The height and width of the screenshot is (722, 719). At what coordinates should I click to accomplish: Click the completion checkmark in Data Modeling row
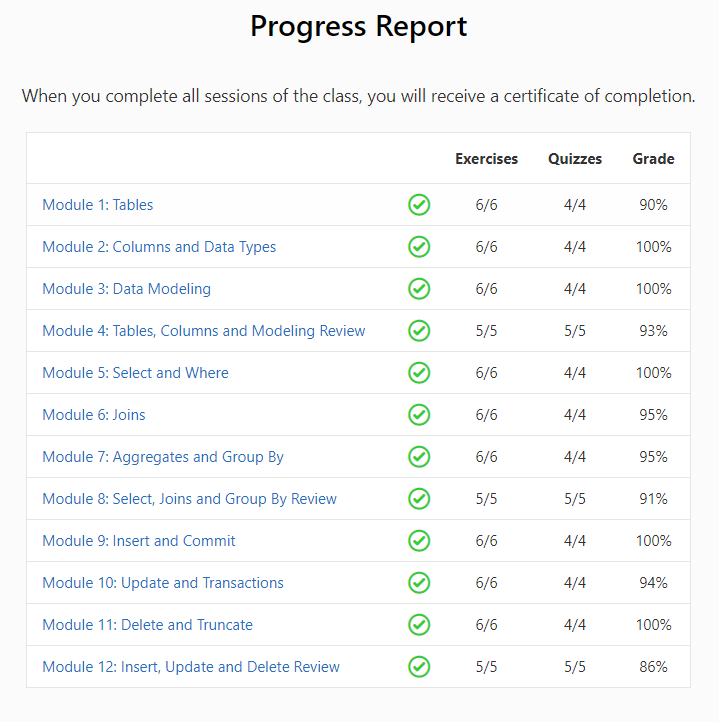click(419, 289)
